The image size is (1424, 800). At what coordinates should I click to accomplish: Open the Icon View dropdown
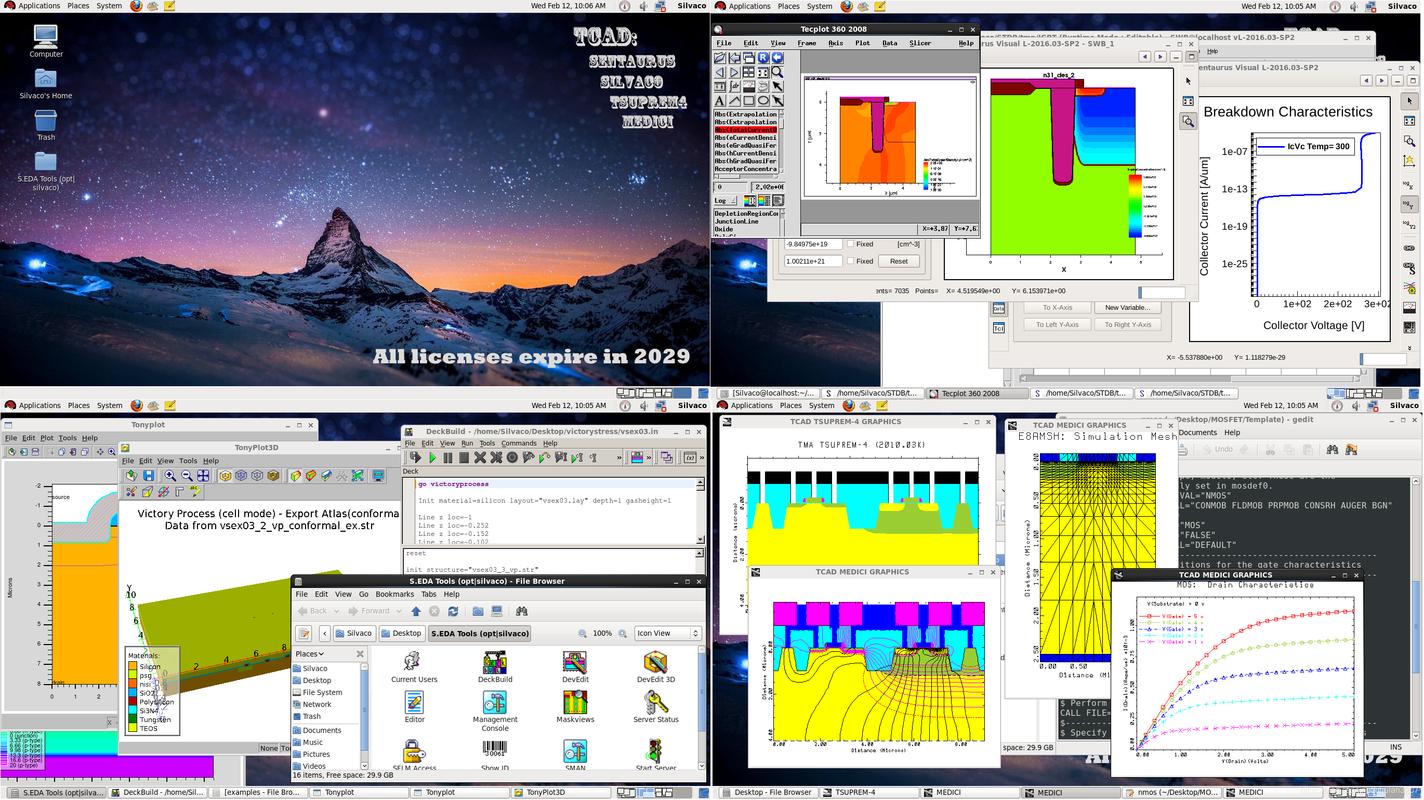coord(667,633)
